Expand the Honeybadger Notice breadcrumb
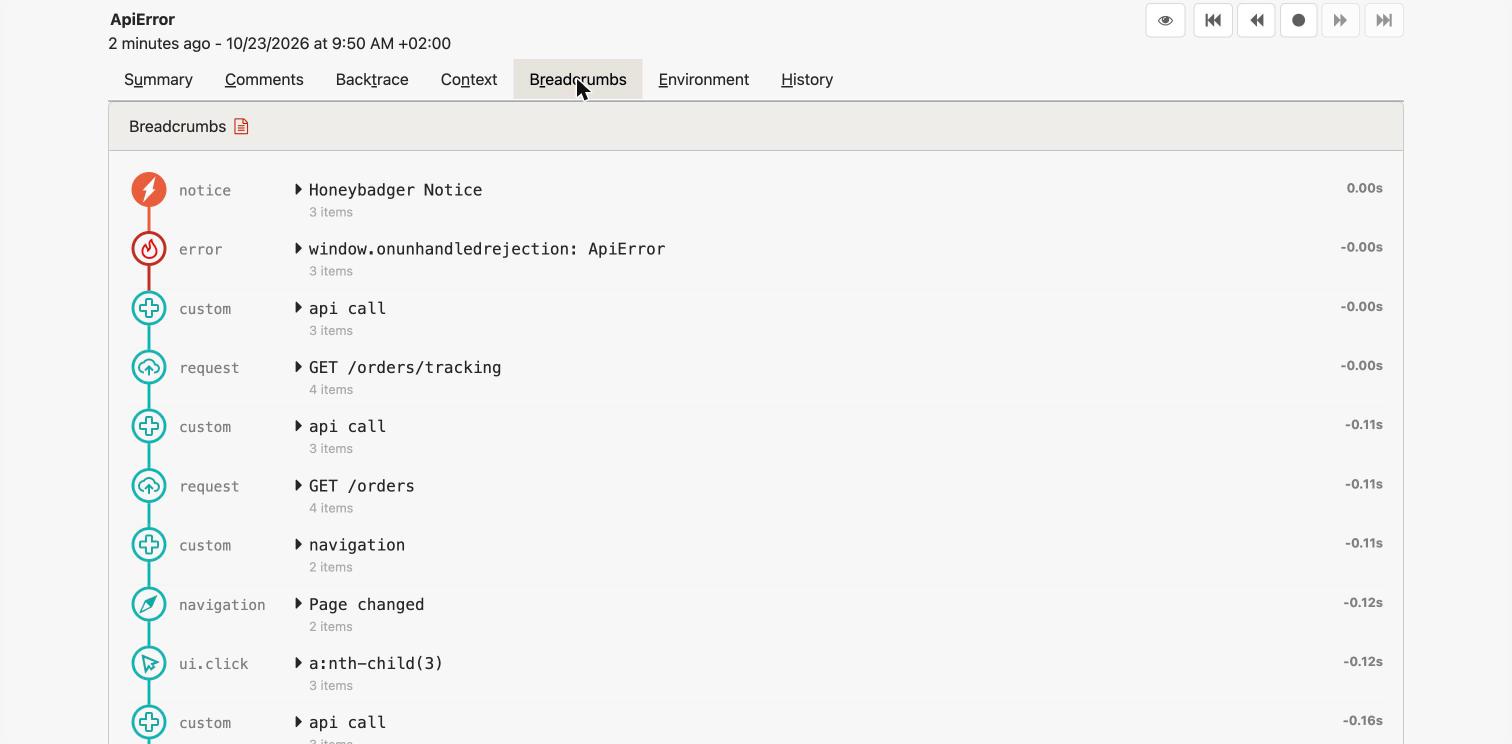 tap(298, 189)
